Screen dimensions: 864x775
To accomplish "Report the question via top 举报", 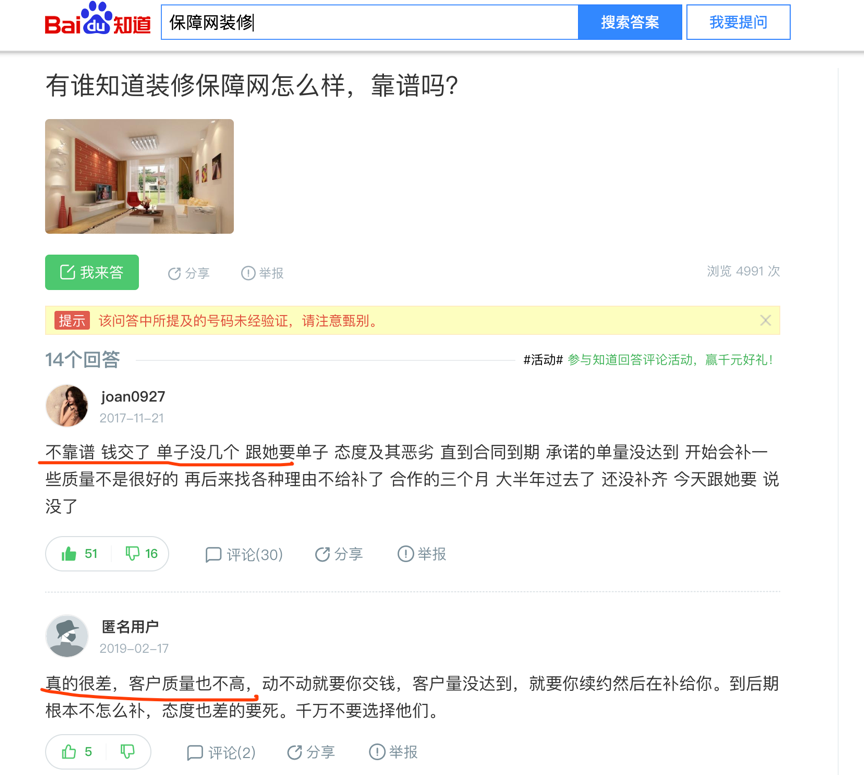I will 262,273.
